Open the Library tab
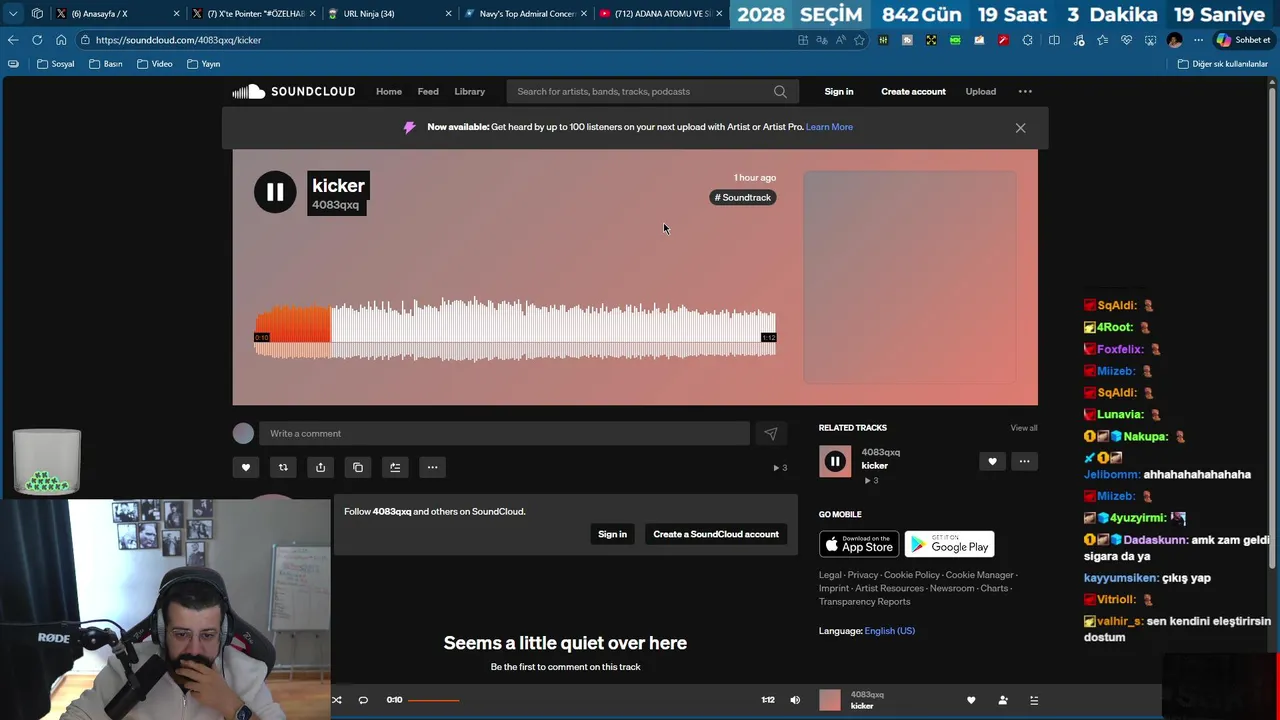 click(x=469, y=92)
